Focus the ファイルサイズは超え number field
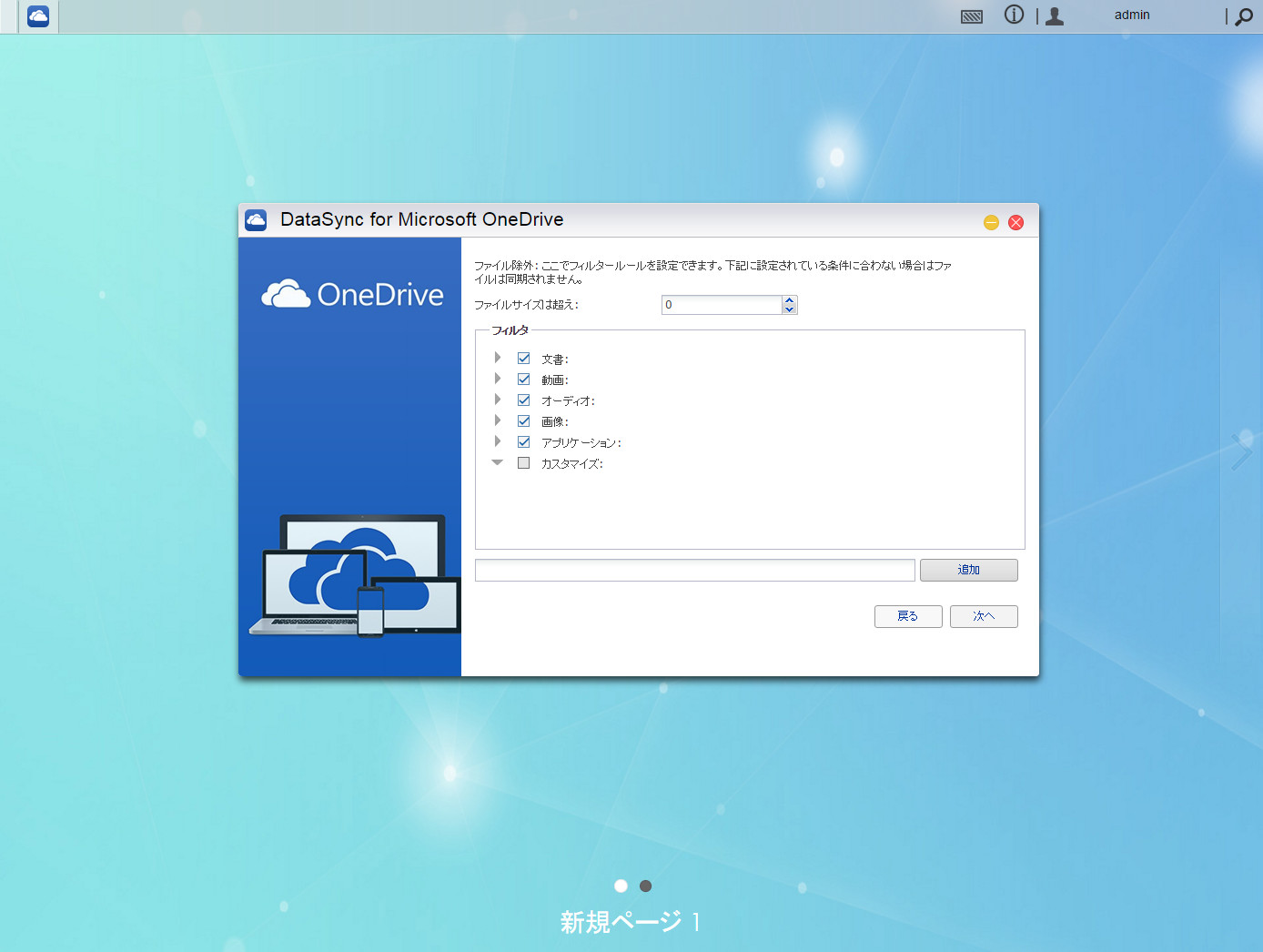Image resolution: width=1263 pixels, height=952 pixels. (722, 305)
